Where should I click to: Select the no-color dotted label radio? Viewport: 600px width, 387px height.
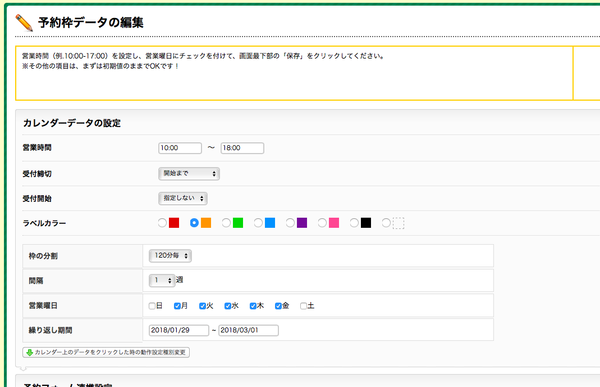pyautogui.click(x=386, y=223)
